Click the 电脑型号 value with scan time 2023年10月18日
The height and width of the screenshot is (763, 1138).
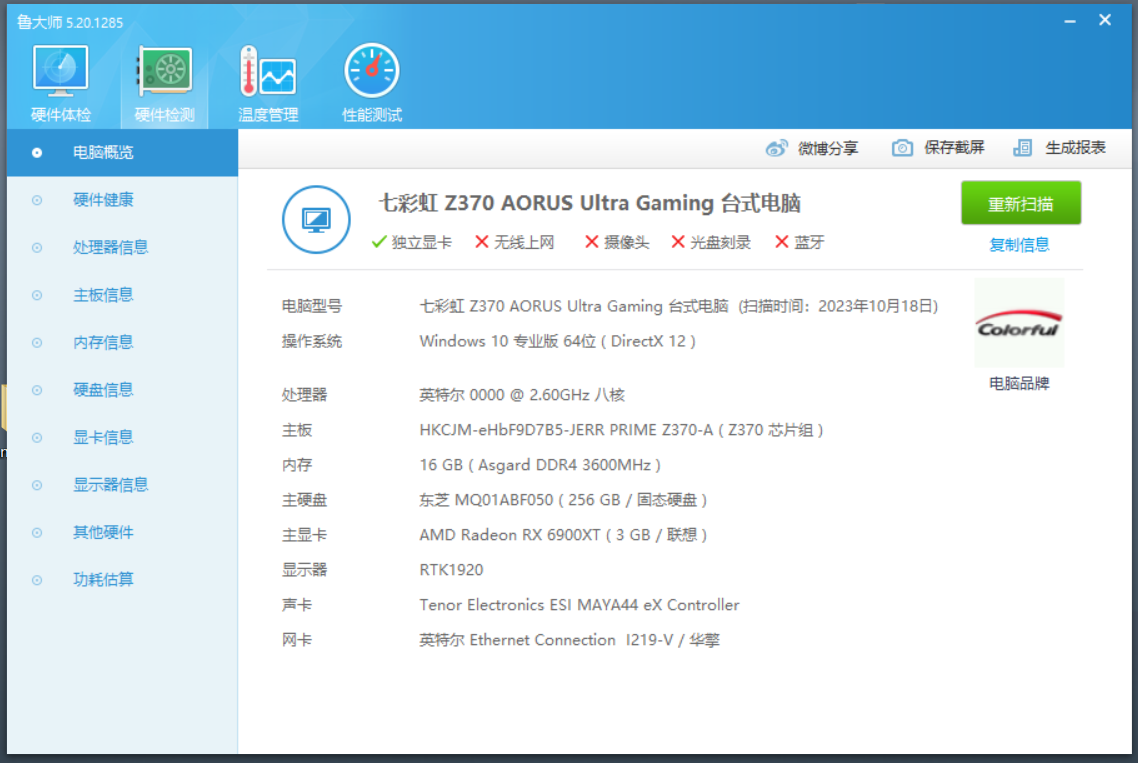coord(679,306)
